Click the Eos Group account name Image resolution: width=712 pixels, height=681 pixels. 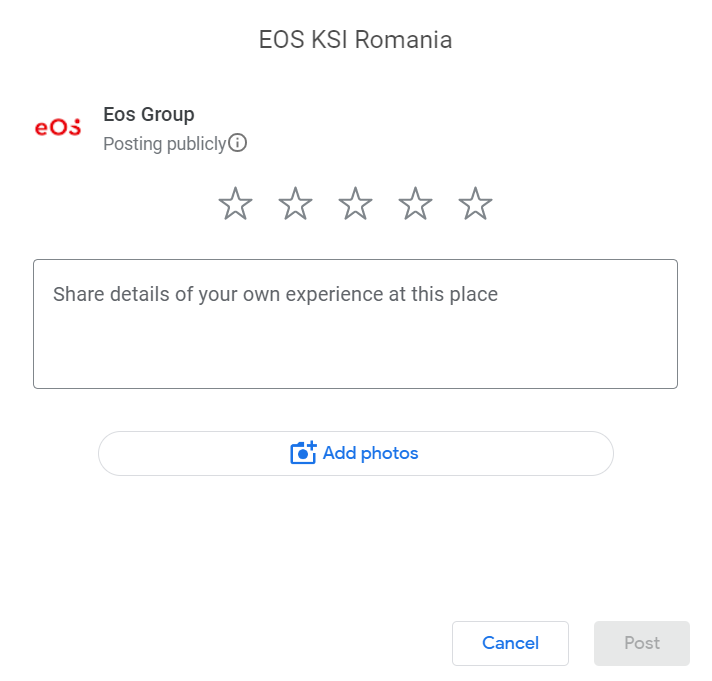click(149, 114)
